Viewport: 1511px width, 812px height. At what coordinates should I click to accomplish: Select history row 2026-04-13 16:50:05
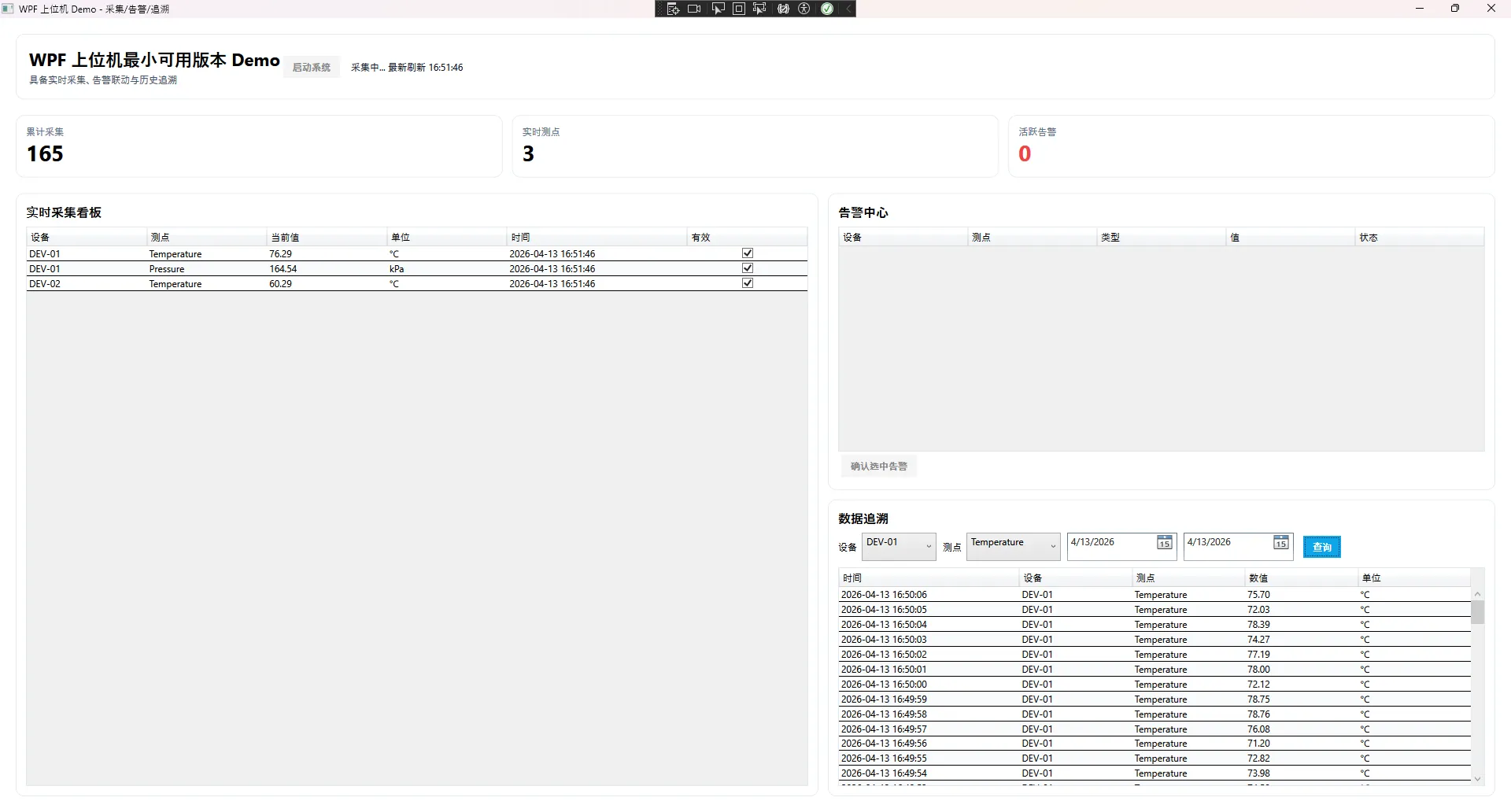1154,609
